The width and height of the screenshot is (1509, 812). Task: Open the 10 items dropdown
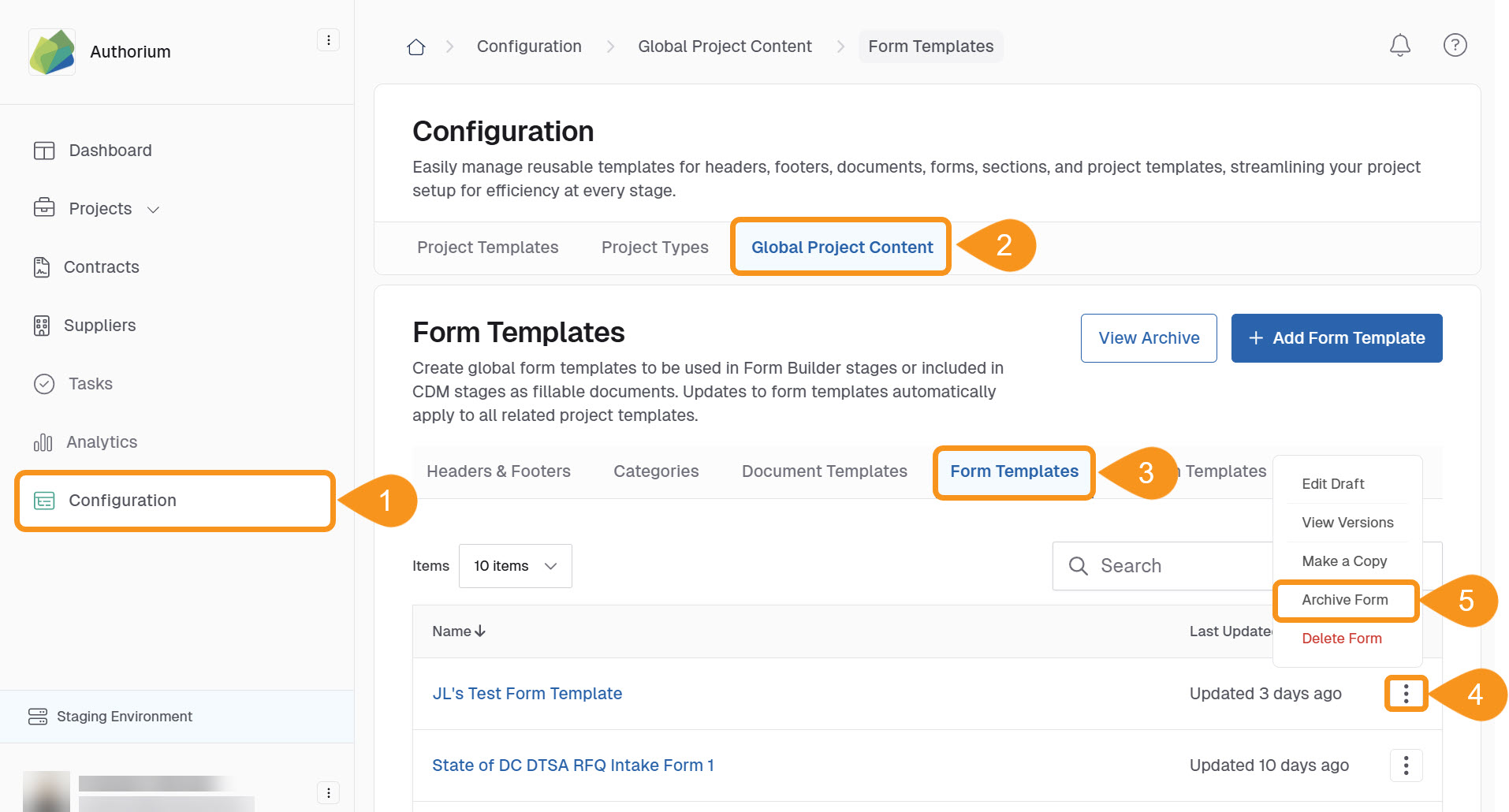point(515,566)
